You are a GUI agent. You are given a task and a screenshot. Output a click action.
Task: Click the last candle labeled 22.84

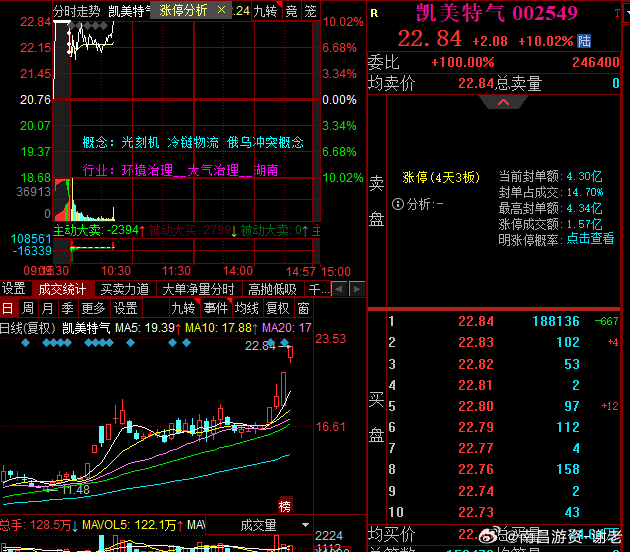[x=290, y=353]
